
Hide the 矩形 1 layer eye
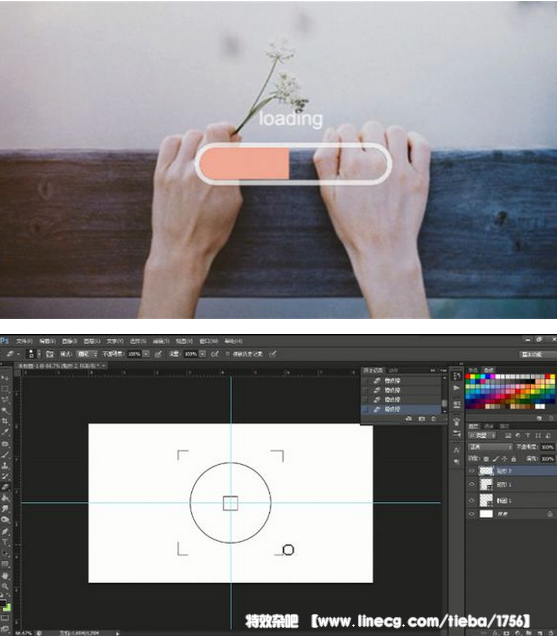tap(472, 485)
